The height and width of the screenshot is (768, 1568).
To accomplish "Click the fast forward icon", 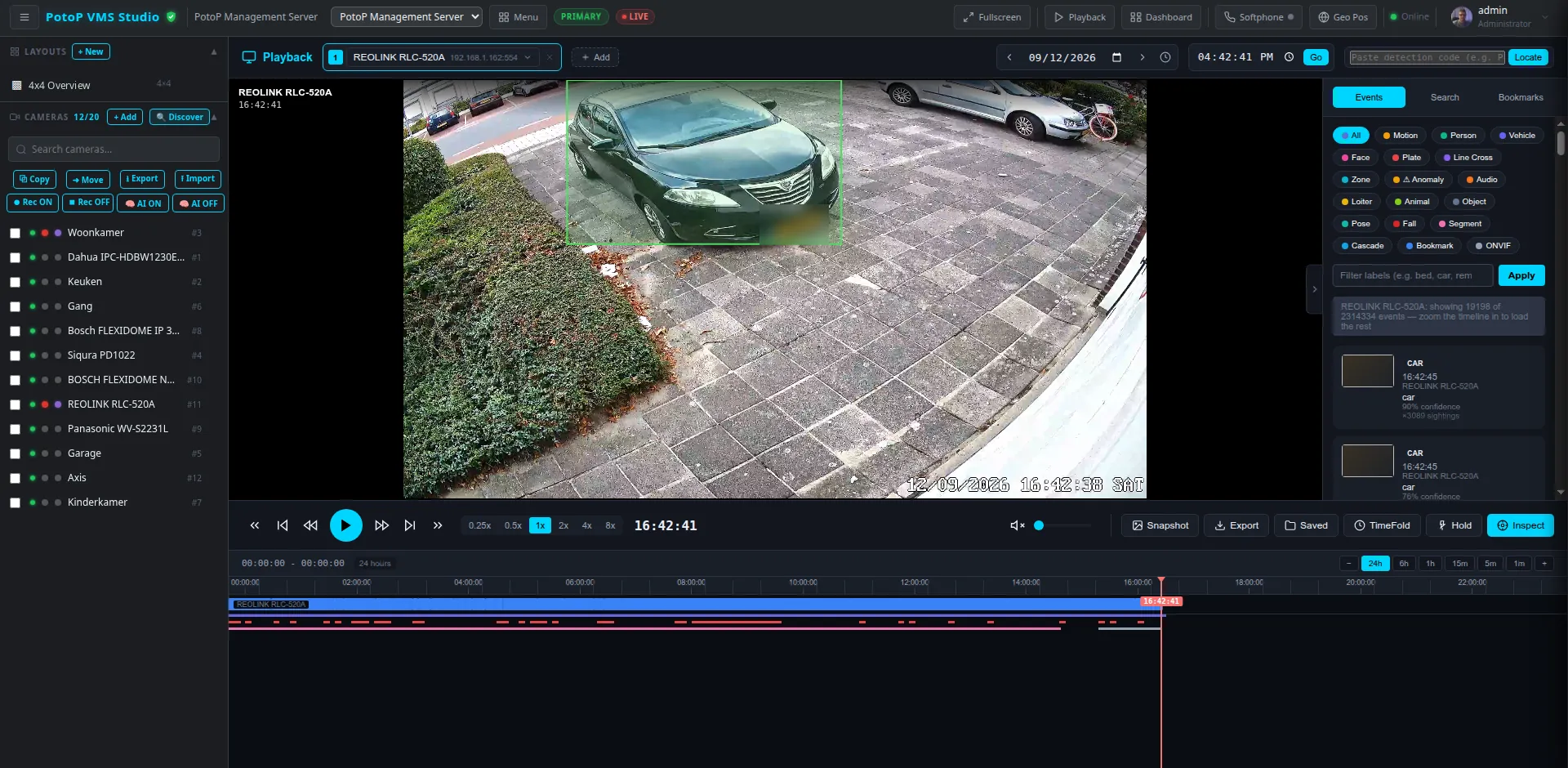I will click(381, 525).
